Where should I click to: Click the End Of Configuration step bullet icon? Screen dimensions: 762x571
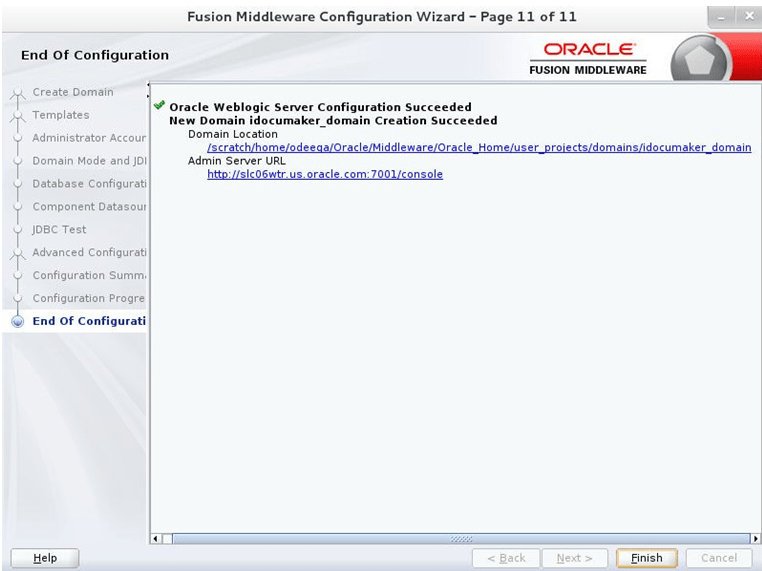click(x=17, y=322)
